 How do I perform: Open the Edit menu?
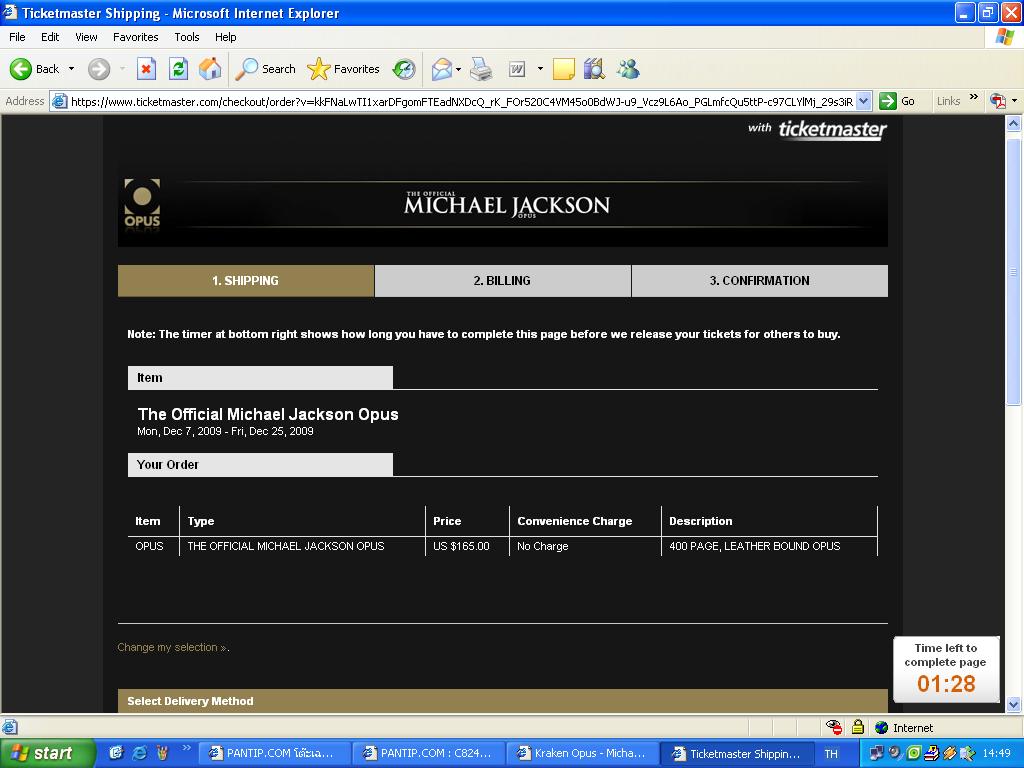(x=50, y=37)
